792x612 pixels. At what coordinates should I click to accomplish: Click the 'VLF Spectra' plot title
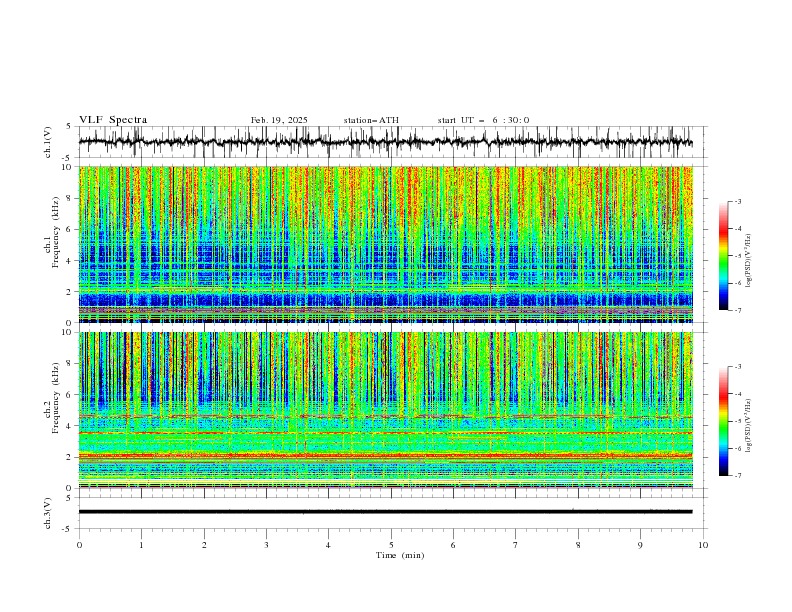pyautogui.click(x=113, y=120)
